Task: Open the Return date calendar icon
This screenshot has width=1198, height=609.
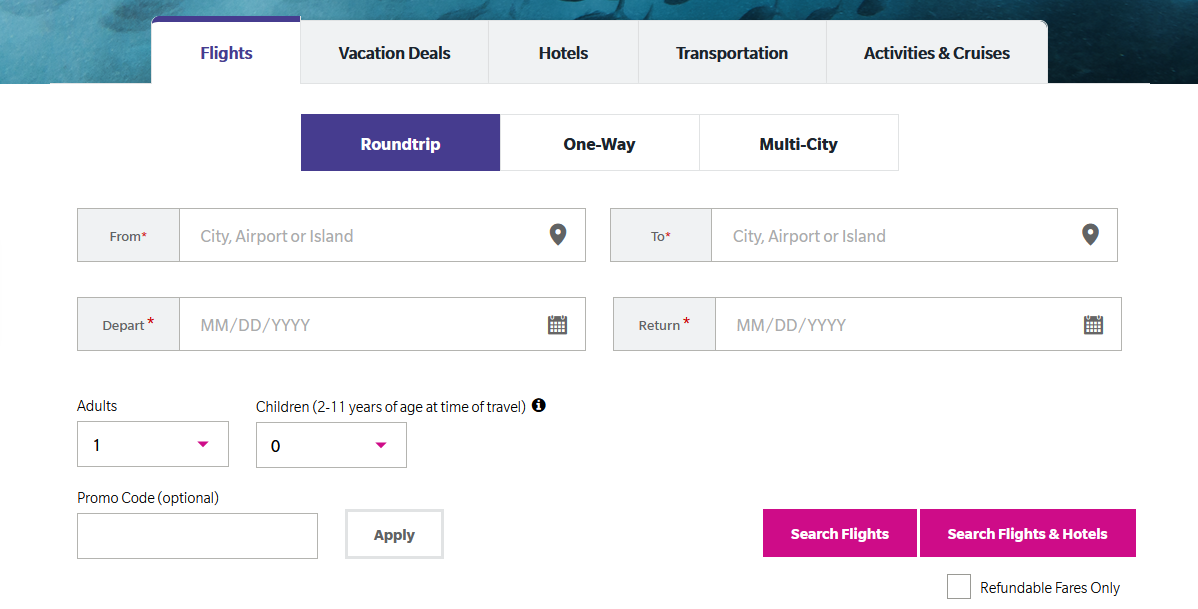Action: [1093, 325]
